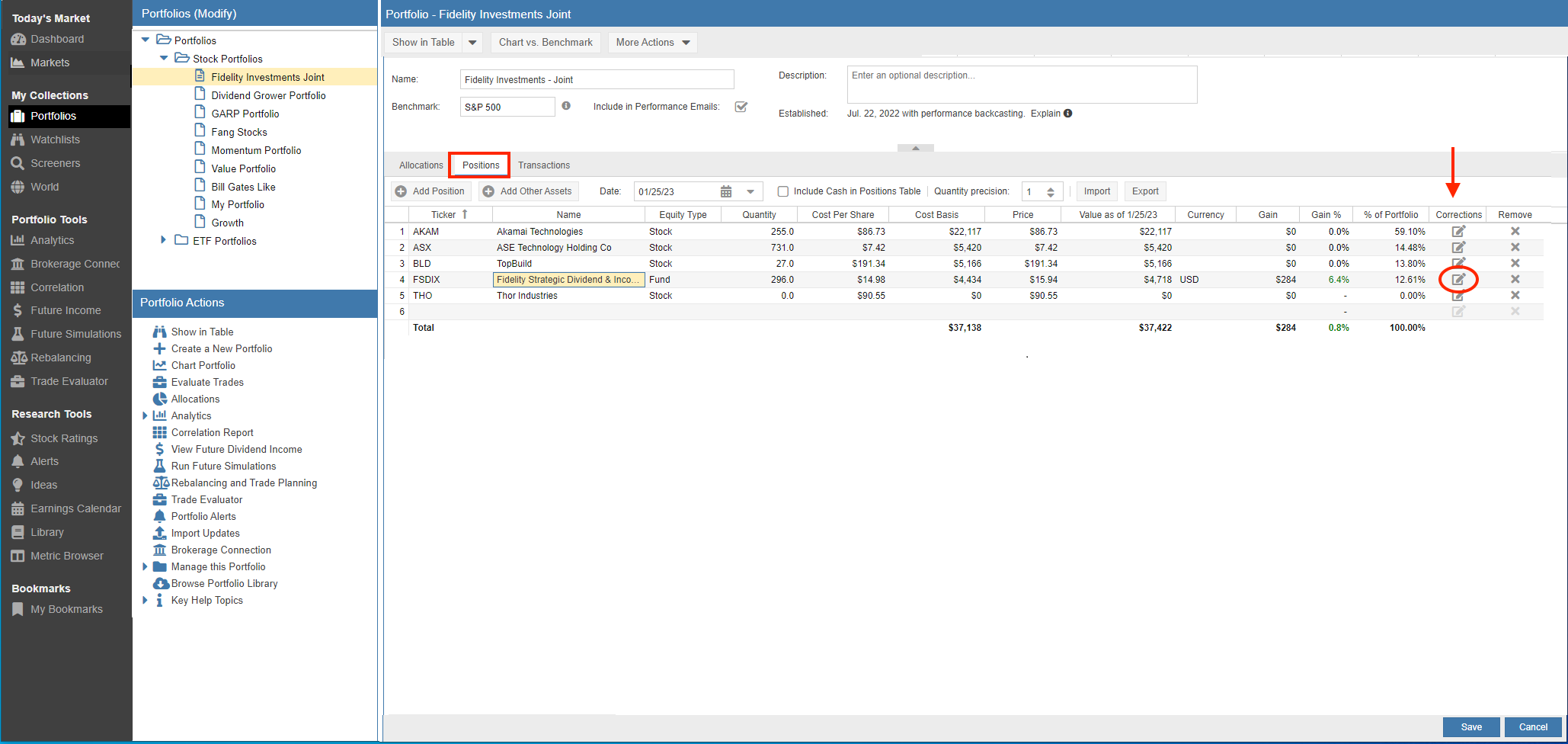Remove the THO position with the X icon
The height and width of the screenshot is (744, 1568).
pyautogui.click(x=1515, y=295)
